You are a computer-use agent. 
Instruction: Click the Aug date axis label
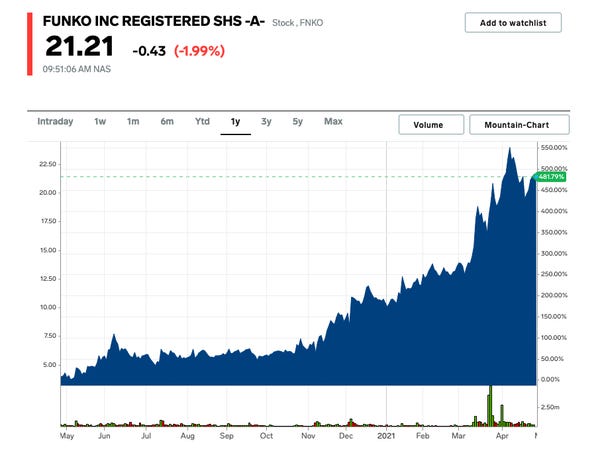click(x=188, y=436)
